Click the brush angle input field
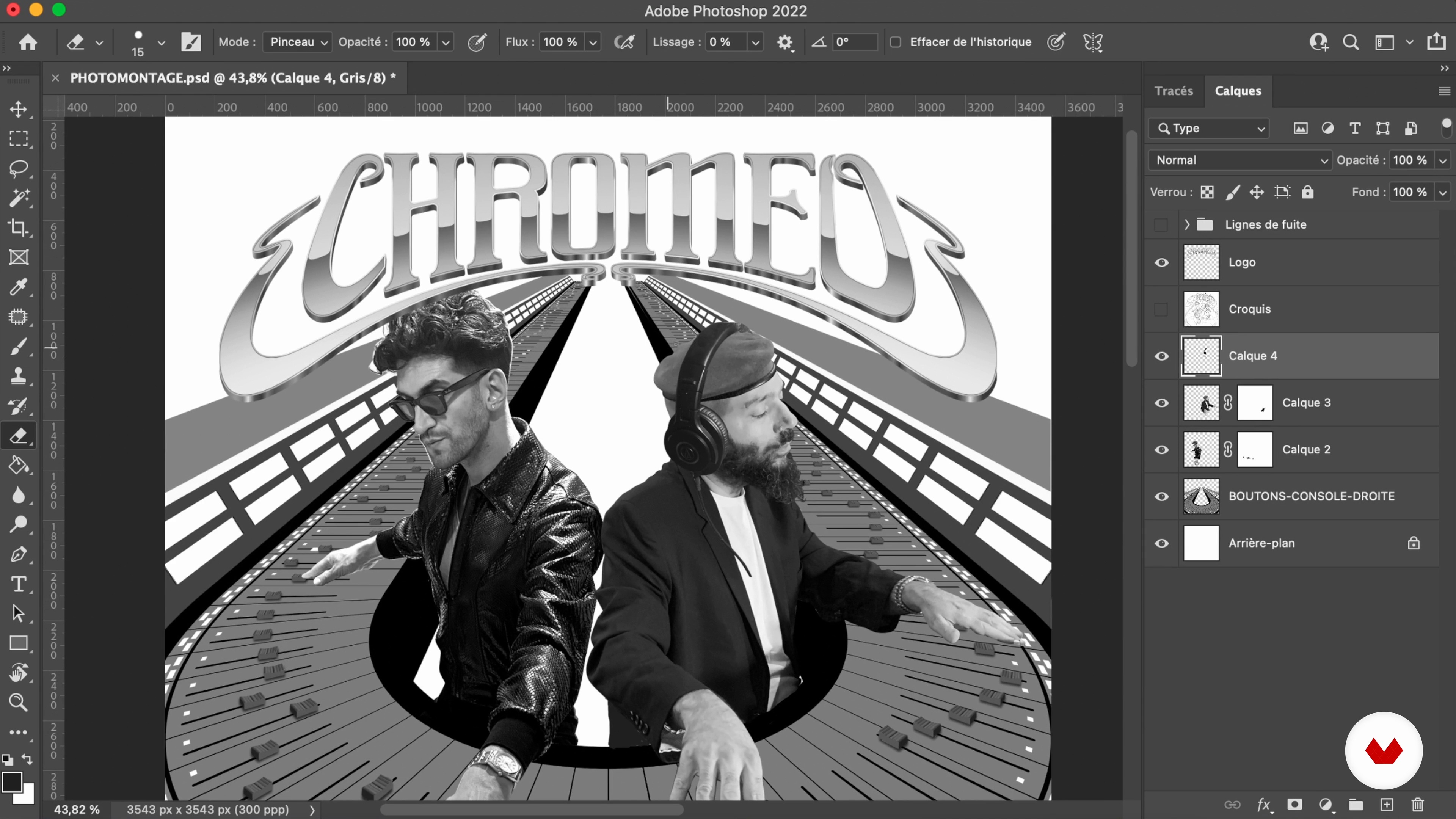The width and height of the screenshot is (1456, 819). click(855, 42)
